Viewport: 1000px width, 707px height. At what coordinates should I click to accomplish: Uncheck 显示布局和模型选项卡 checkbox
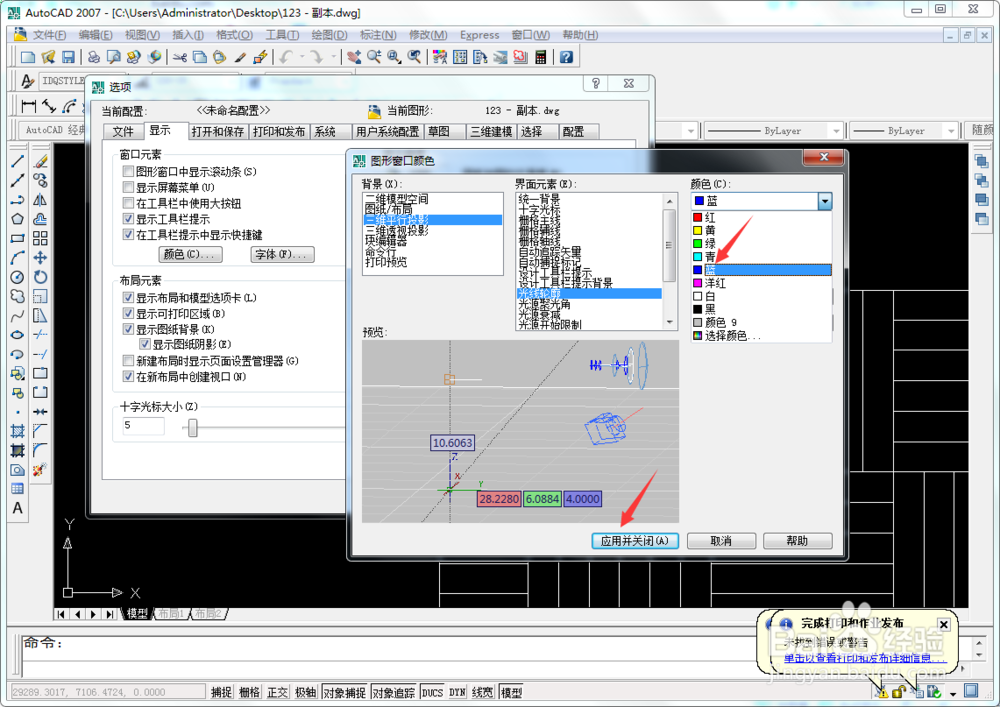[x=128, y=298]
